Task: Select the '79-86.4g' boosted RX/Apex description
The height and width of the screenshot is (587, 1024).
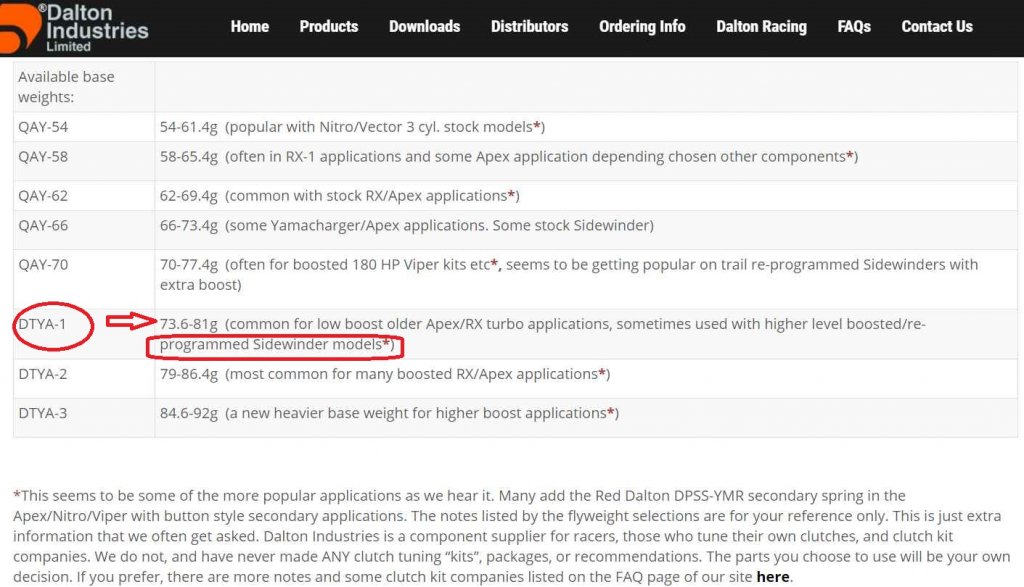Action: pos(385,374)
